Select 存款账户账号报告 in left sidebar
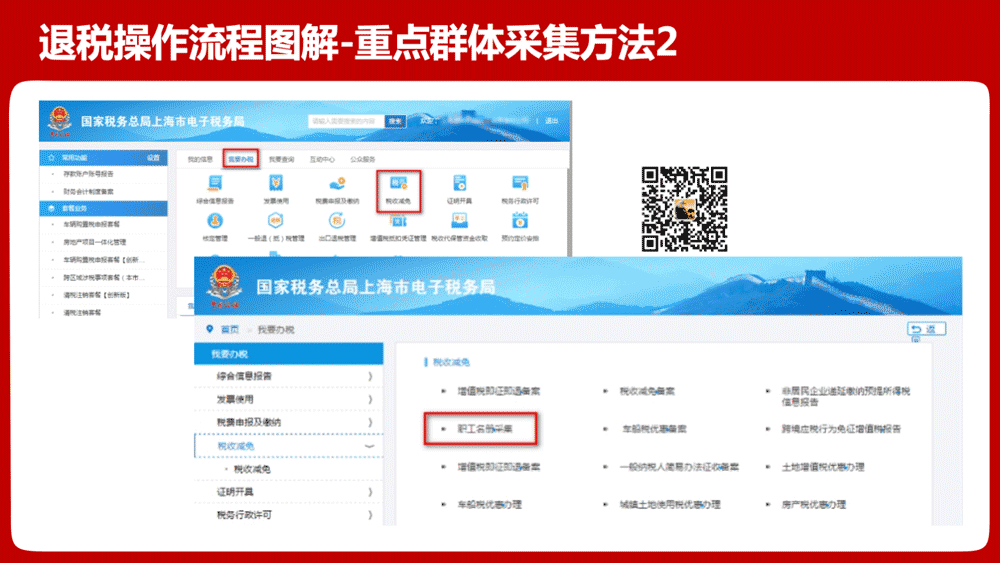This screenshot has height=563, width=1000. (89, 173)
